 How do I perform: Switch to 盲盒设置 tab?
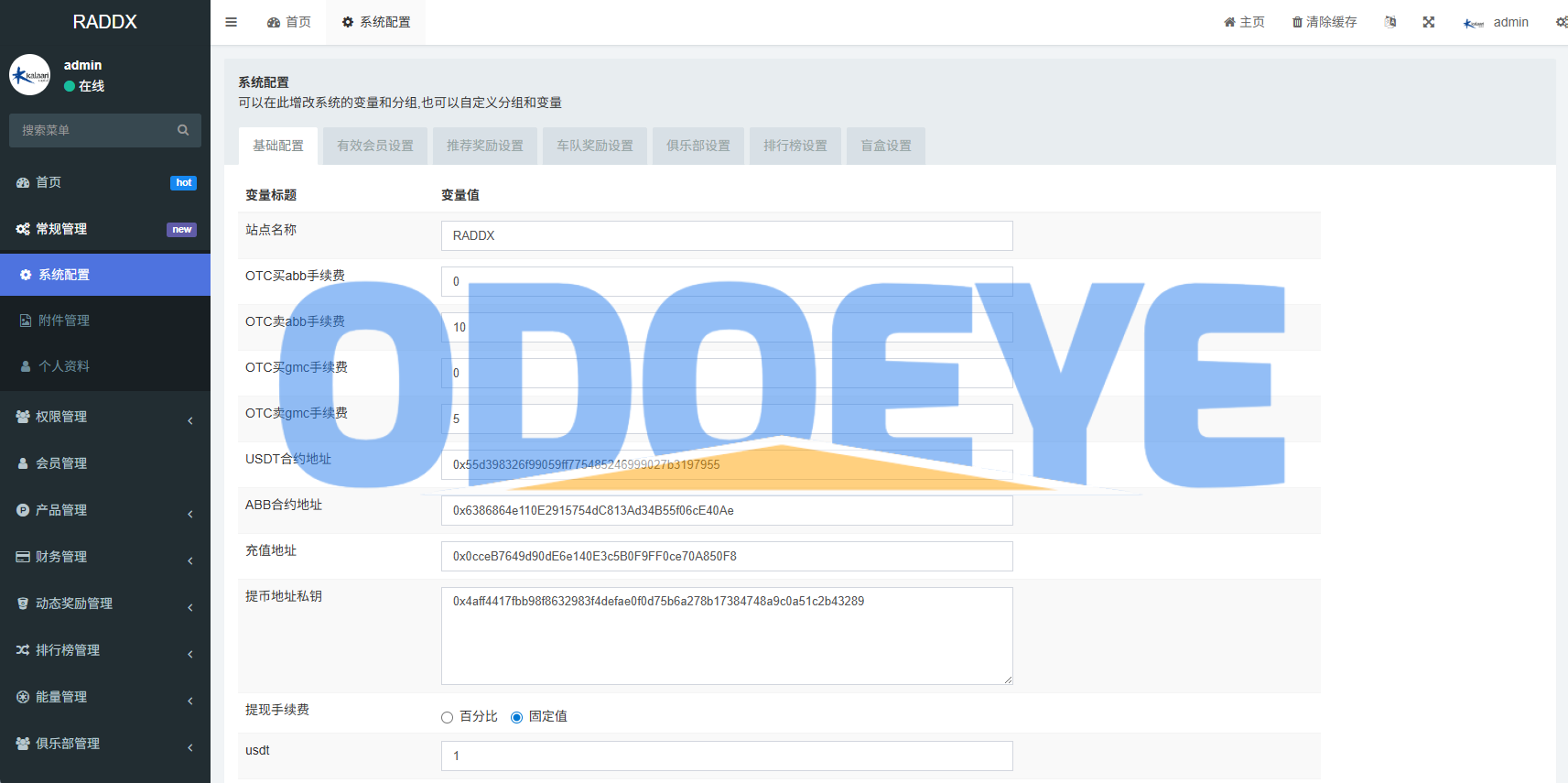click(886, 146)
